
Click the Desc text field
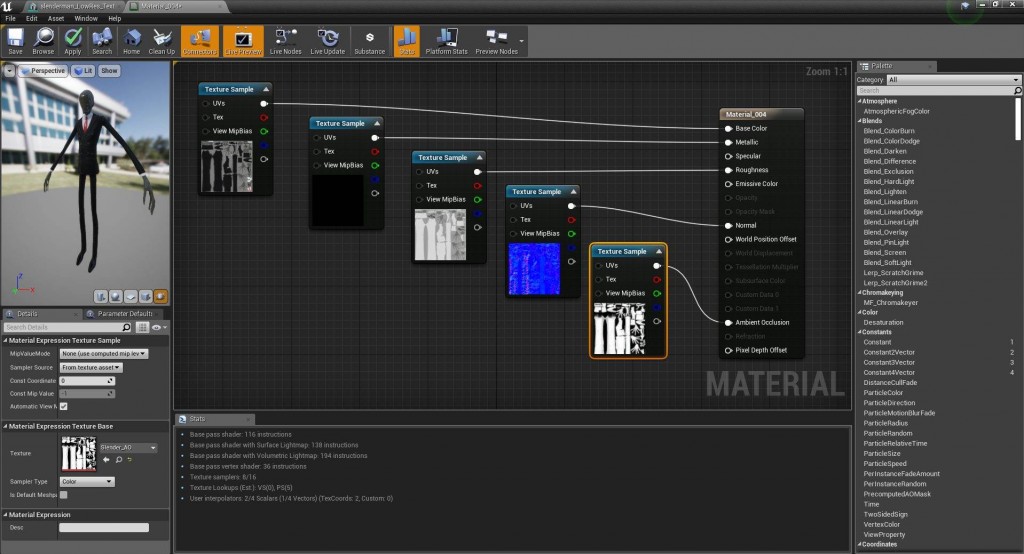click(x=104, y=527)
